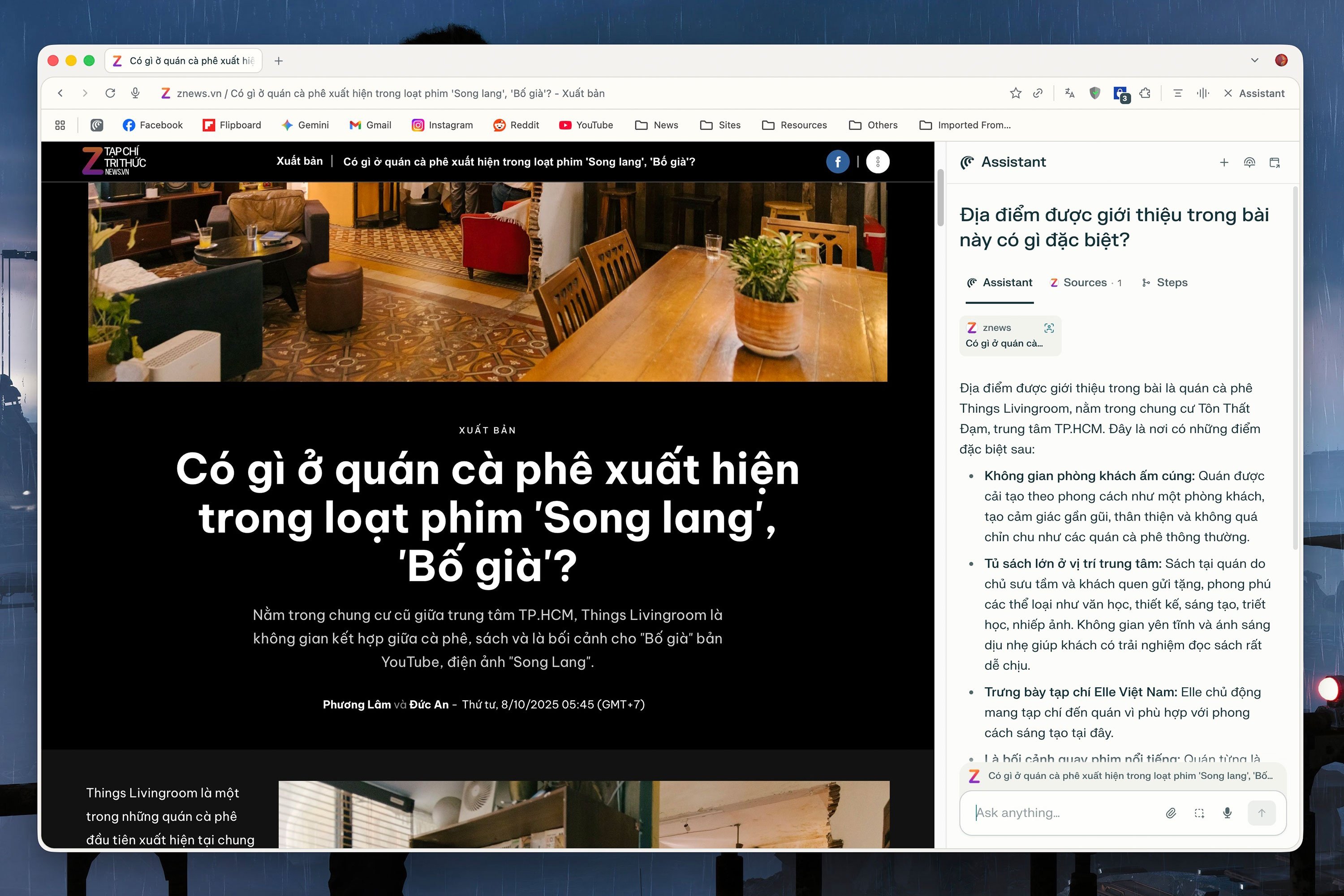Click the voice search microphone beside reload
This screenshot has width=1344, height=896.
[x=135, y=93]
